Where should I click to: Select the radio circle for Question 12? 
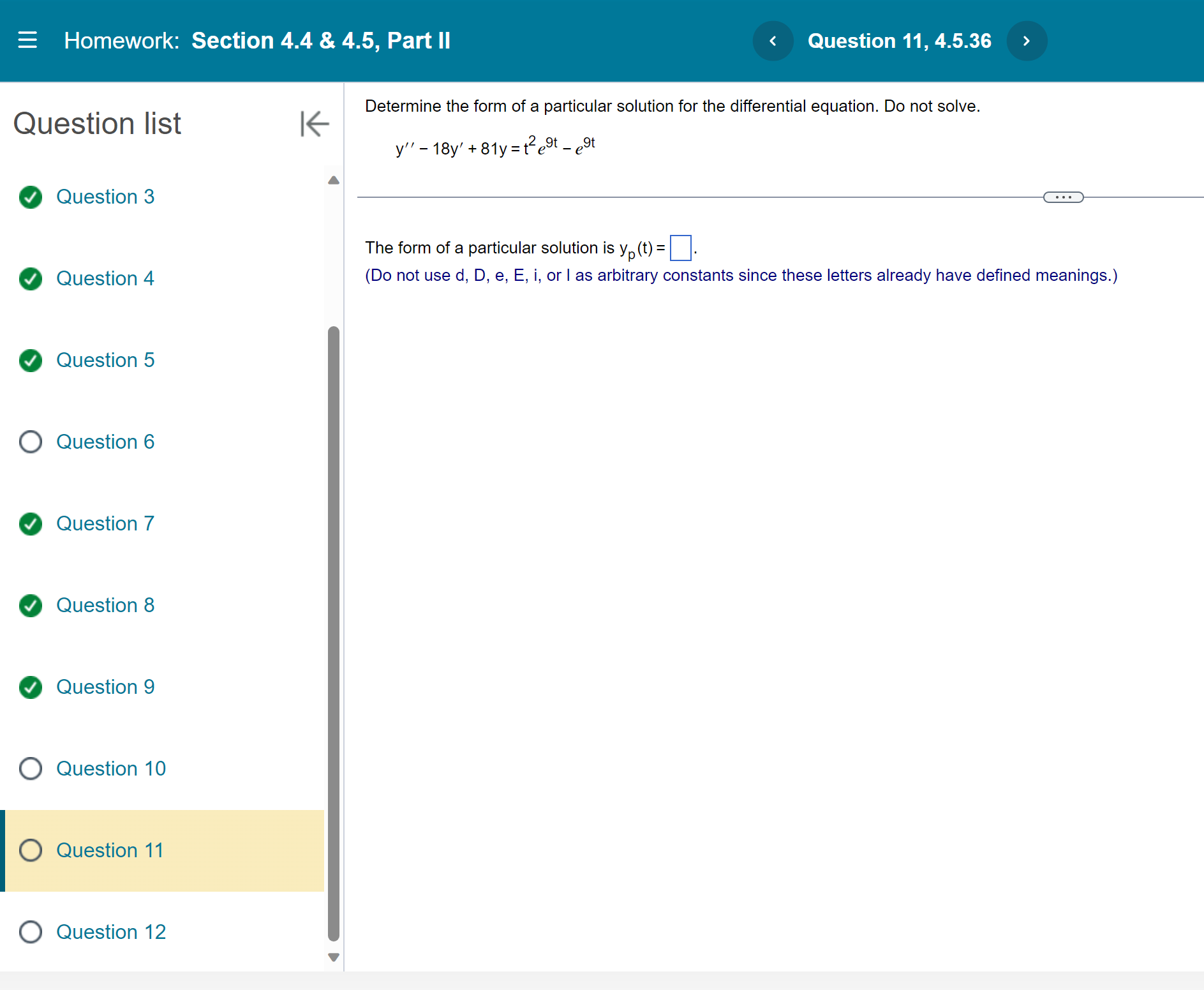(x=30, y=932)
